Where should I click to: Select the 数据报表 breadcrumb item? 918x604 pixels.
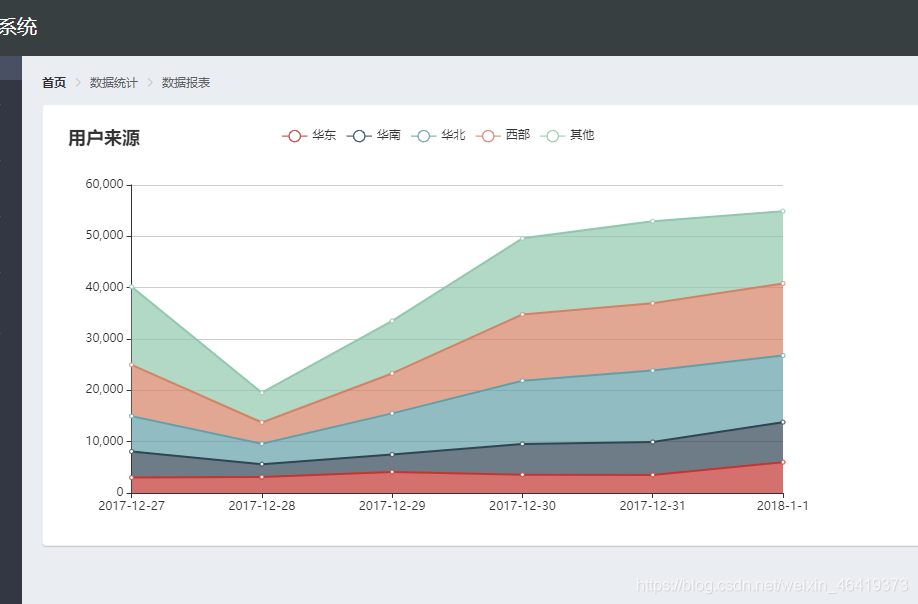(x=186, y=83)
